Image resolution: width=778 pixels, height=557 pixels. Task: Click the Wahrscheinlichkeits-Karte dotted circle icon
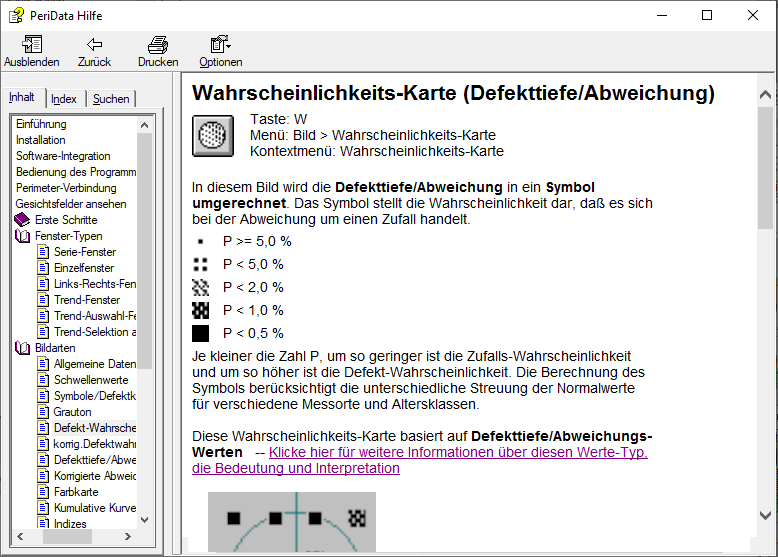pyautogui.click(x=212, y=136)
